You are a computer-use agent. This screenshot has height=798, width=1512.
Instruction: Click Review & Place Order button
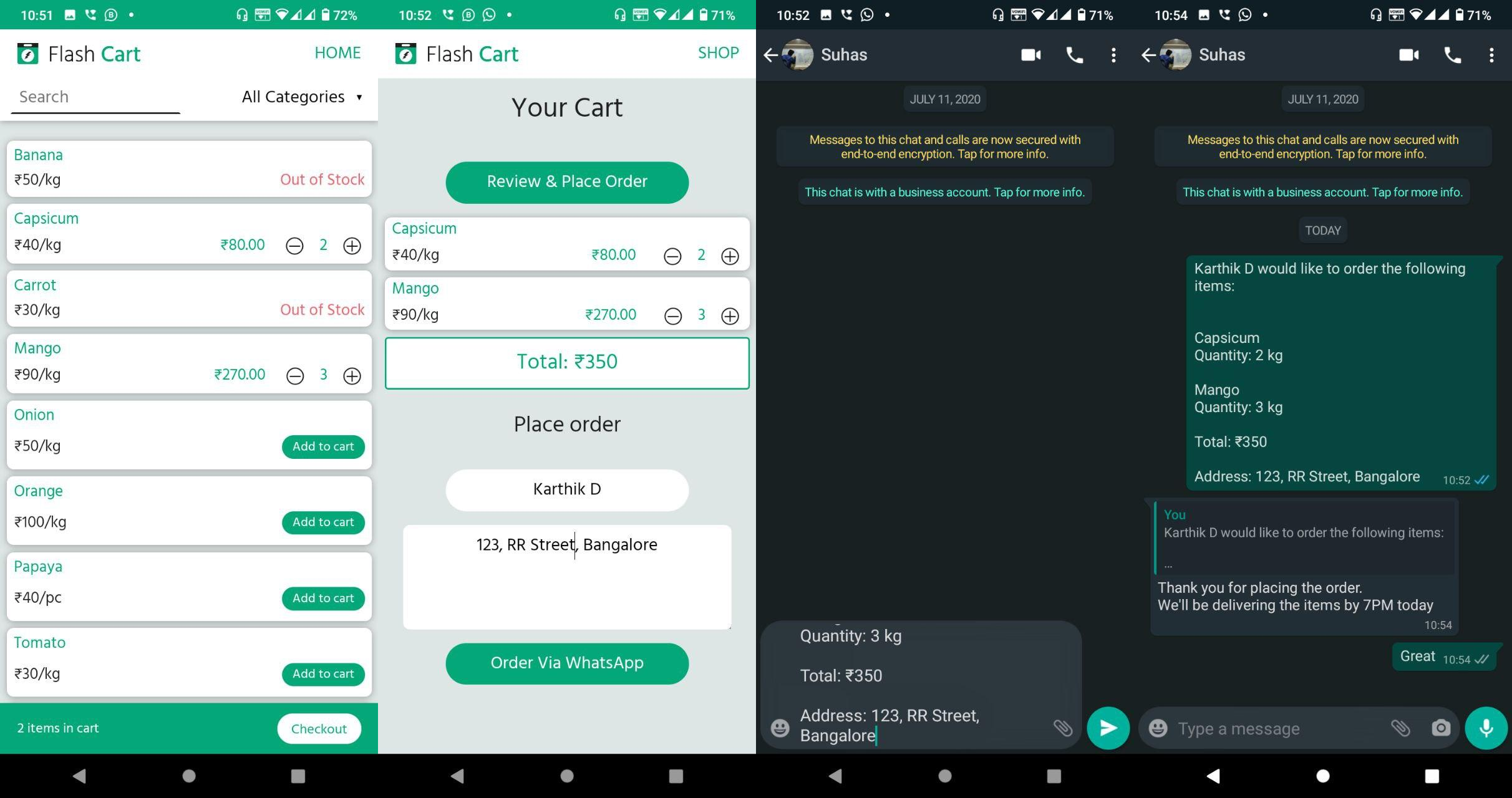click(567, 181)
